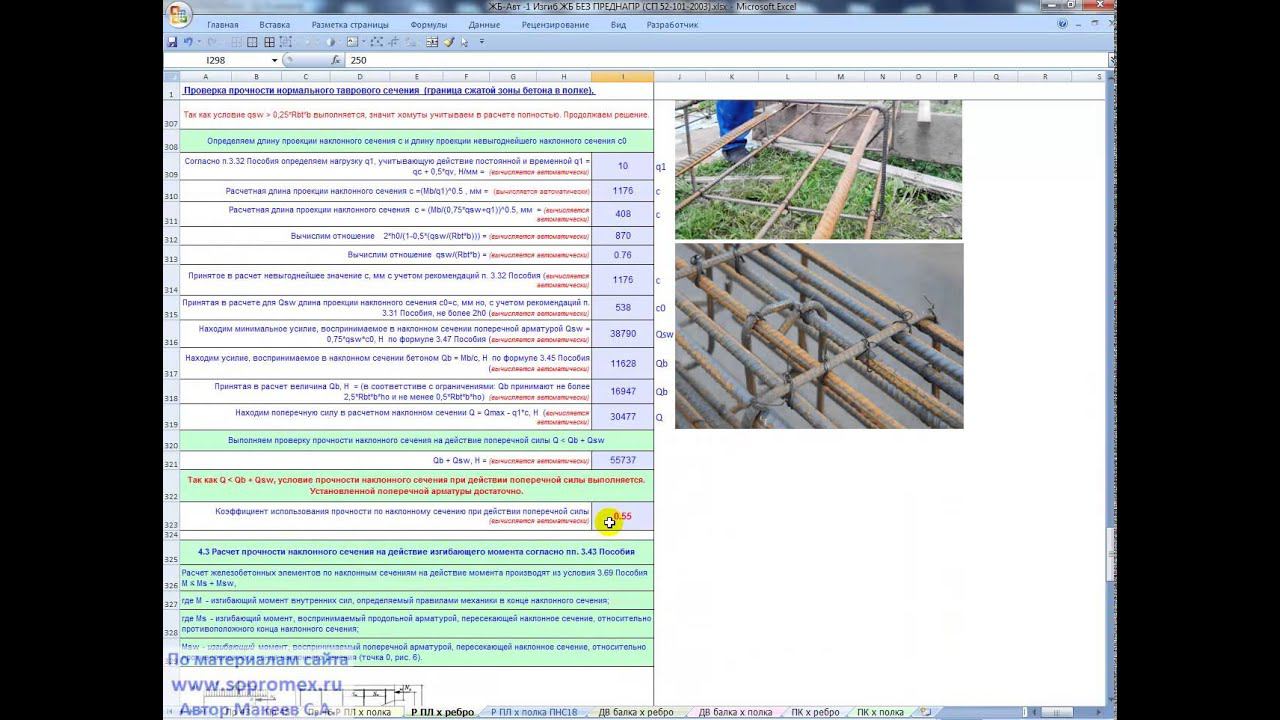Image resolution: width=1280 pixels, height=720 pixels.
Task: Click the all-borders grid icon
Action: (x=269, y=42)
